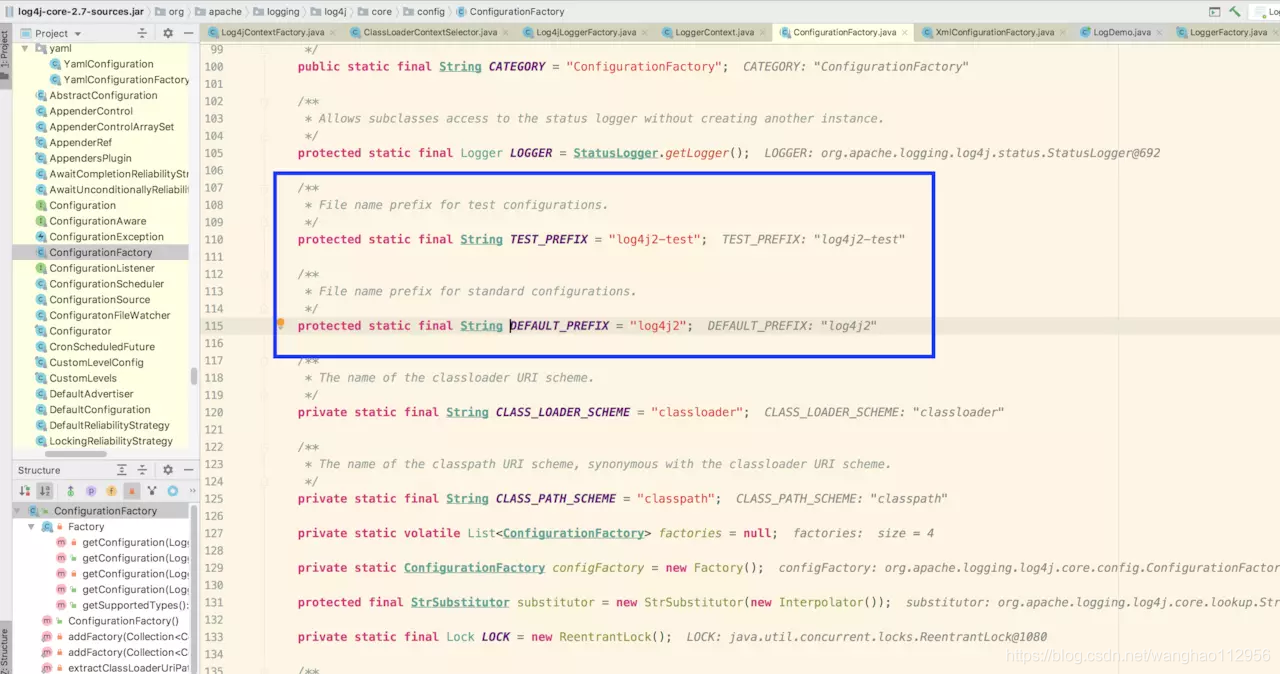Toggle alphabetical sort in Structure toolbar

pyautogui.click(x=44, y=491)
